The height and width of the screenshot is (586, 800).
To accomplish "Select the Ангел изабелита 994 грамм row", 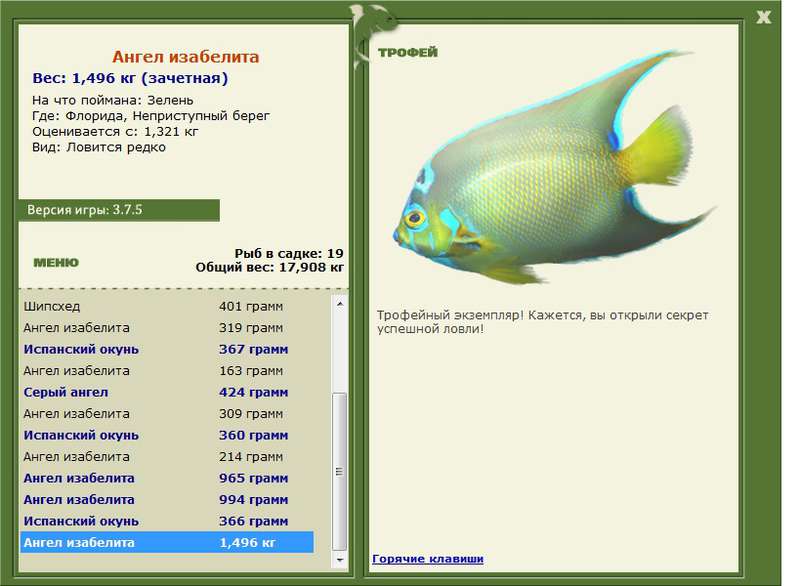I will [167, 499].
